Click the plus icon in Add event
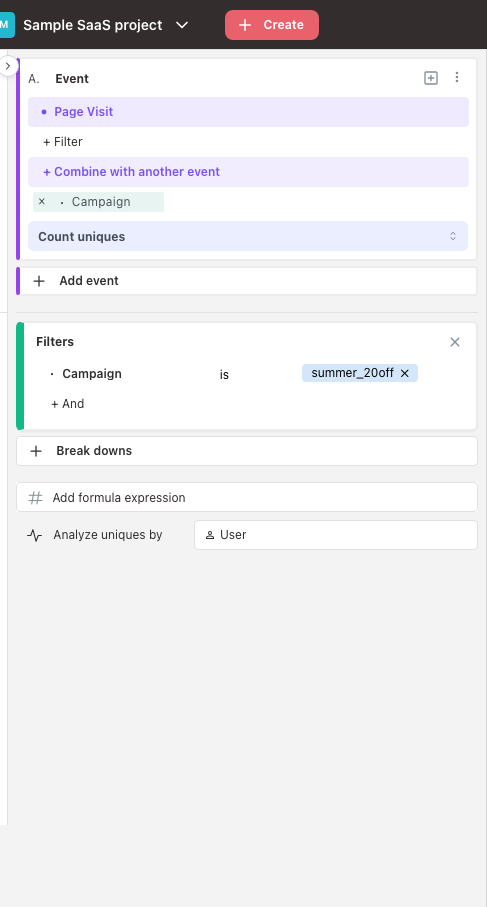The width and height of the screenshot is (487, 907). coord(39,281)
